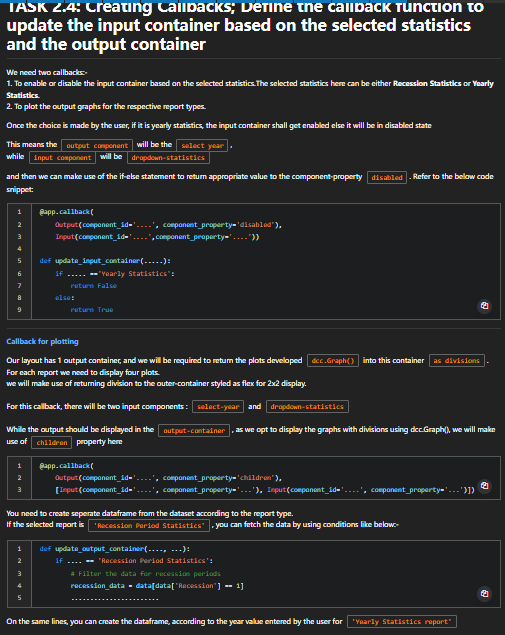Copy the update_output_container code snippet
This screenshot has width=505, height=635.
point(484,594)
